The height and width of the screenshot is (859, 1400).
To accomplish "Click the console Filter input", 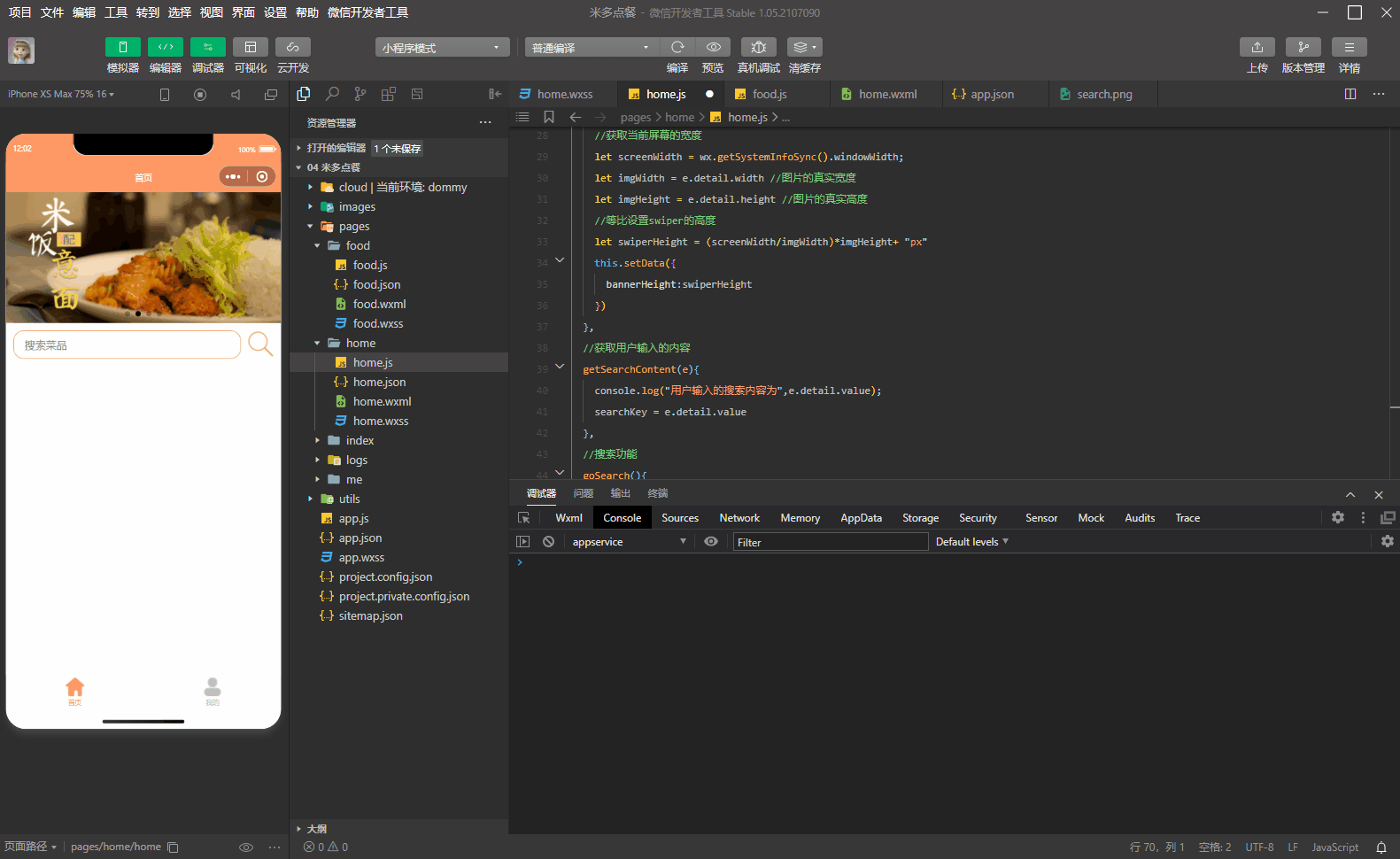I will [831, 542].
